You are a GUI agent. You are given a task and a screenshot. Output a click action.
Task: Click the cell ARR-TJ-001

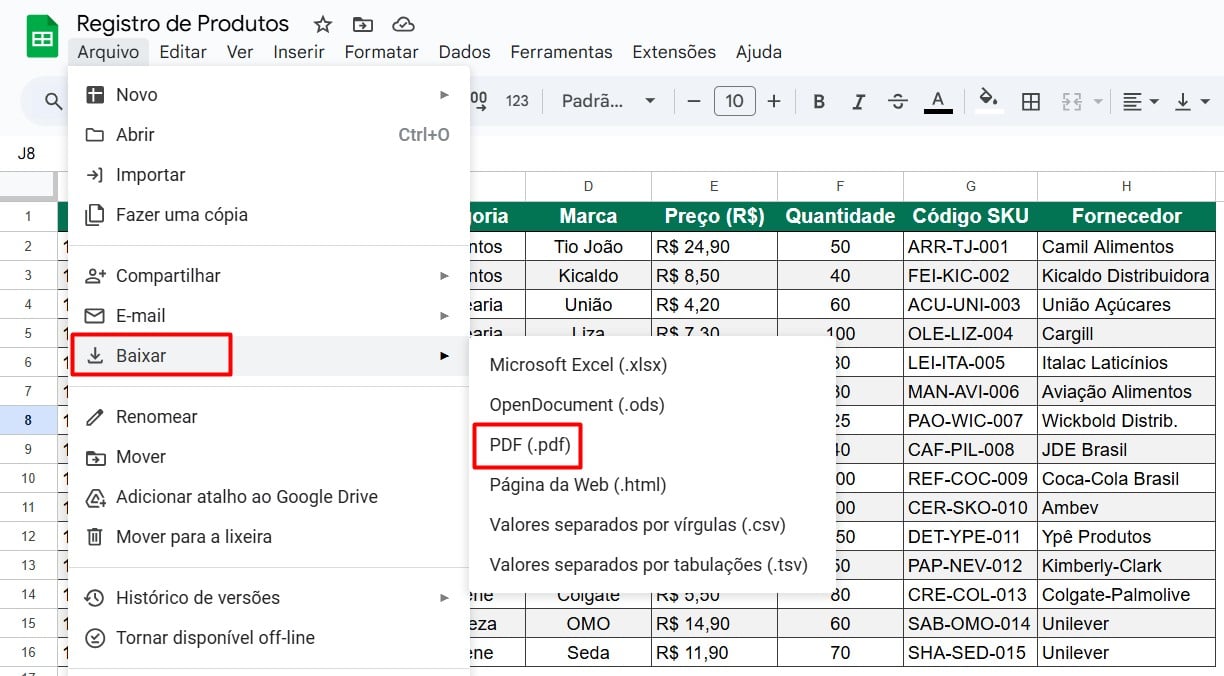point(971,246)
